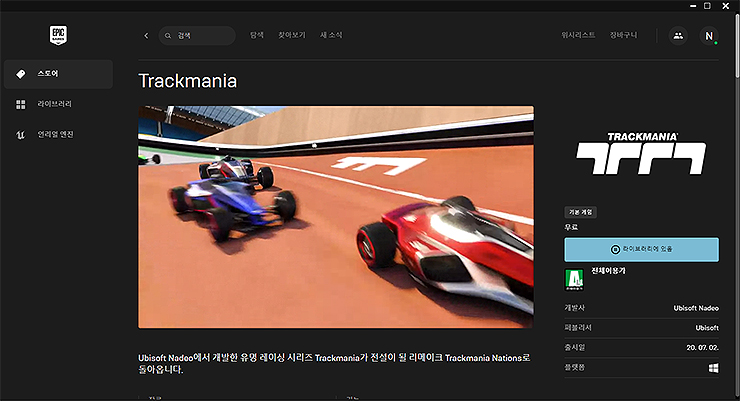The width and height of the screenshot is (740, 401).
Task: Maximize the launcher window
Action: 707,6
